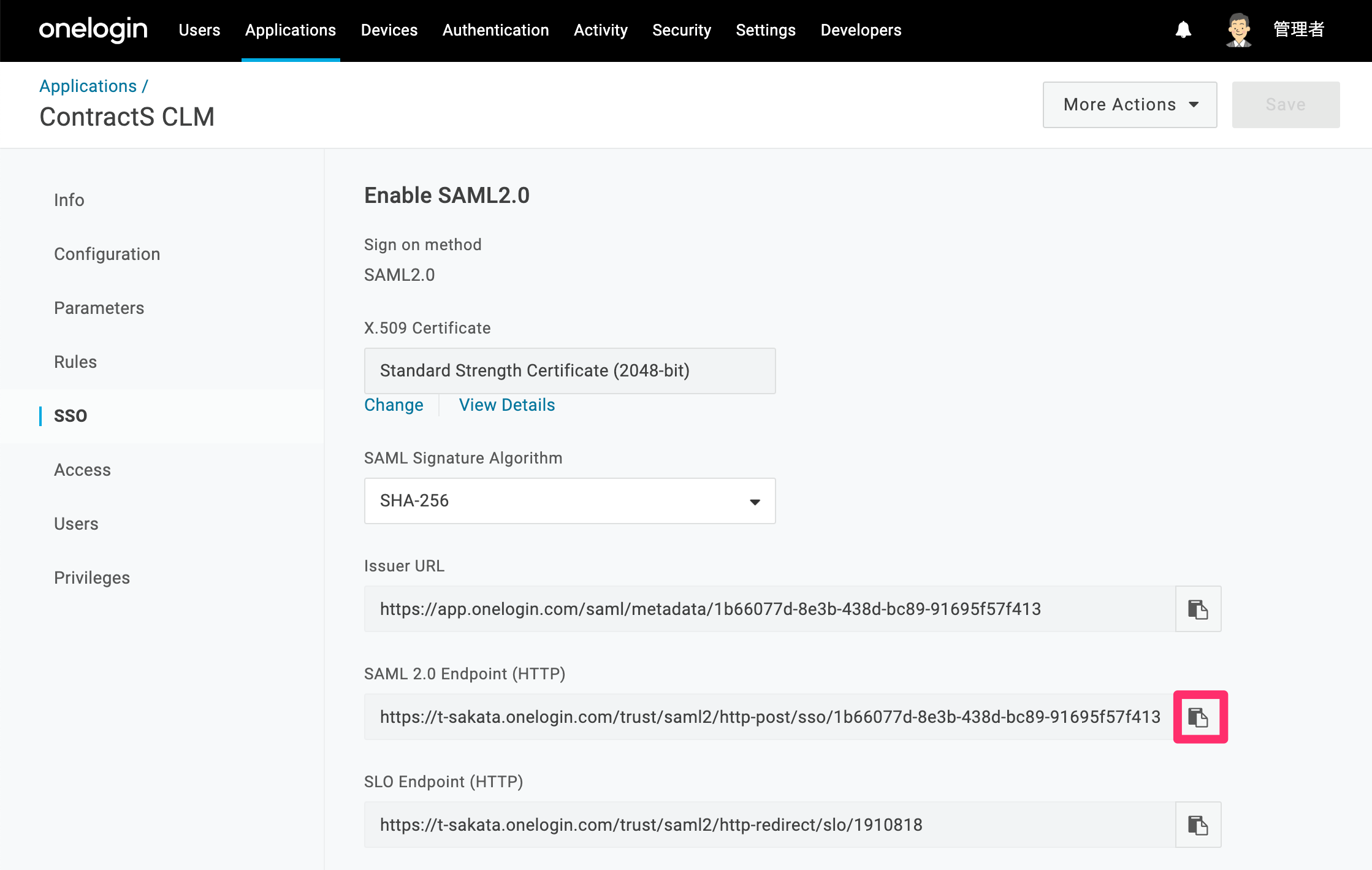
Task: Open the Users top menu
Action: [199, 30]
